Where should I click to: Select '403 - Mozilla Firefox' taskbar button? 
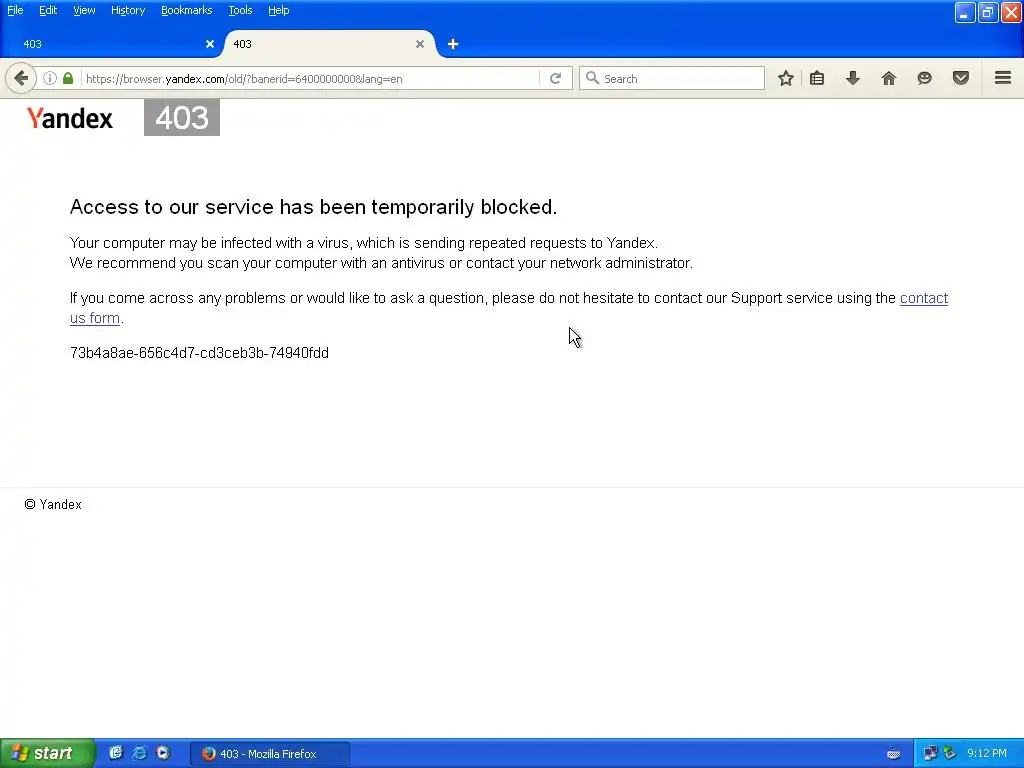pos(270,754)
